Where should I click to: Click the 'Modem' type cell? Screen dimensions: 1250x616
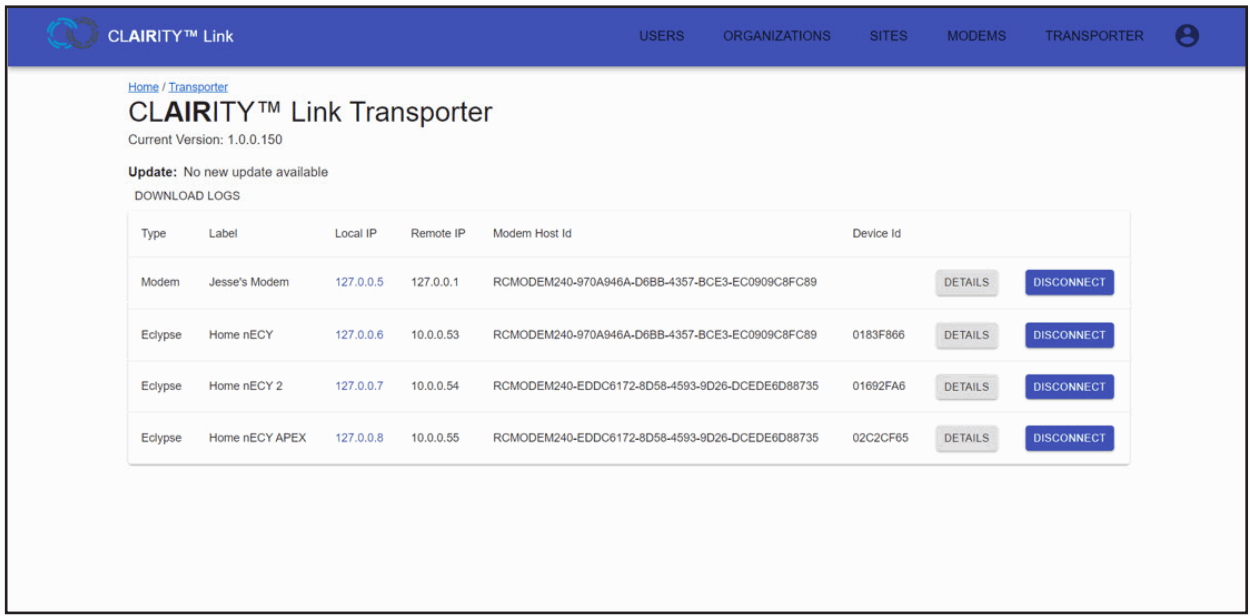tap(160, 282)
